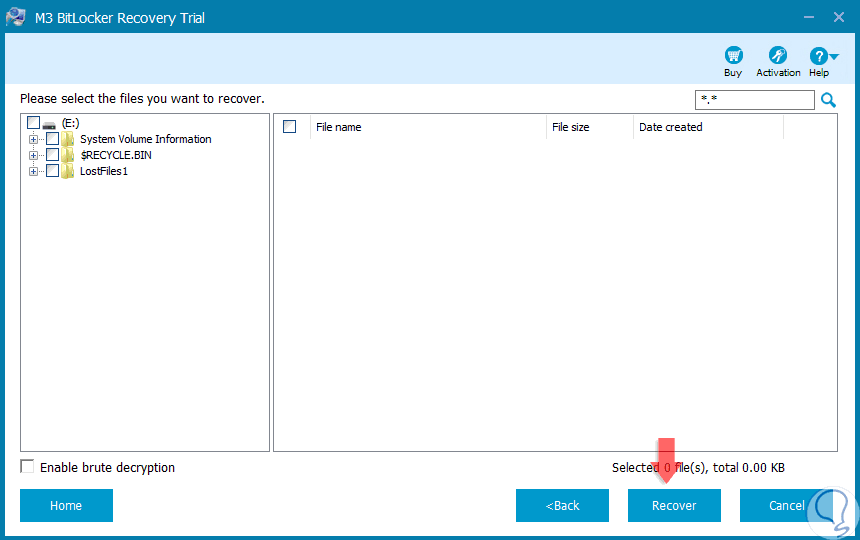This screenshot has height=540, width=860.
Task: Select the LostFiles1 tree label
Action: (x=104, y=171)
